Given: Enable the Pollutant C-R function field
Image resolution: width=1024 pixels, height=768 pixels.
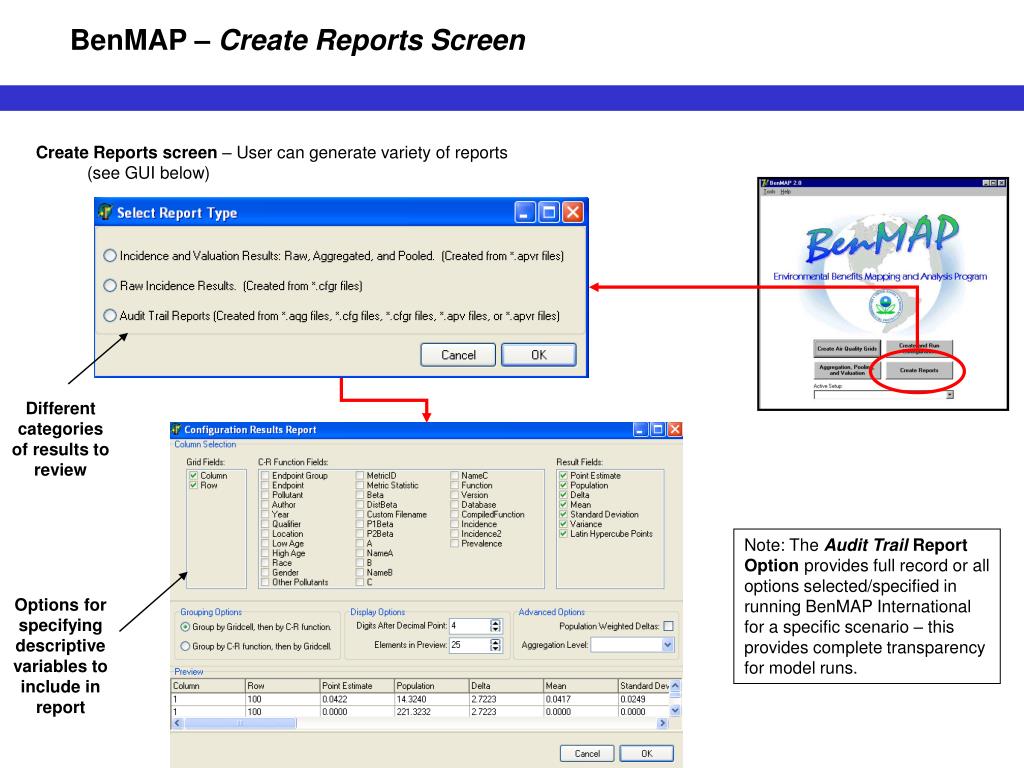Looking at the screenshot, I should click(x=265, y=495).
